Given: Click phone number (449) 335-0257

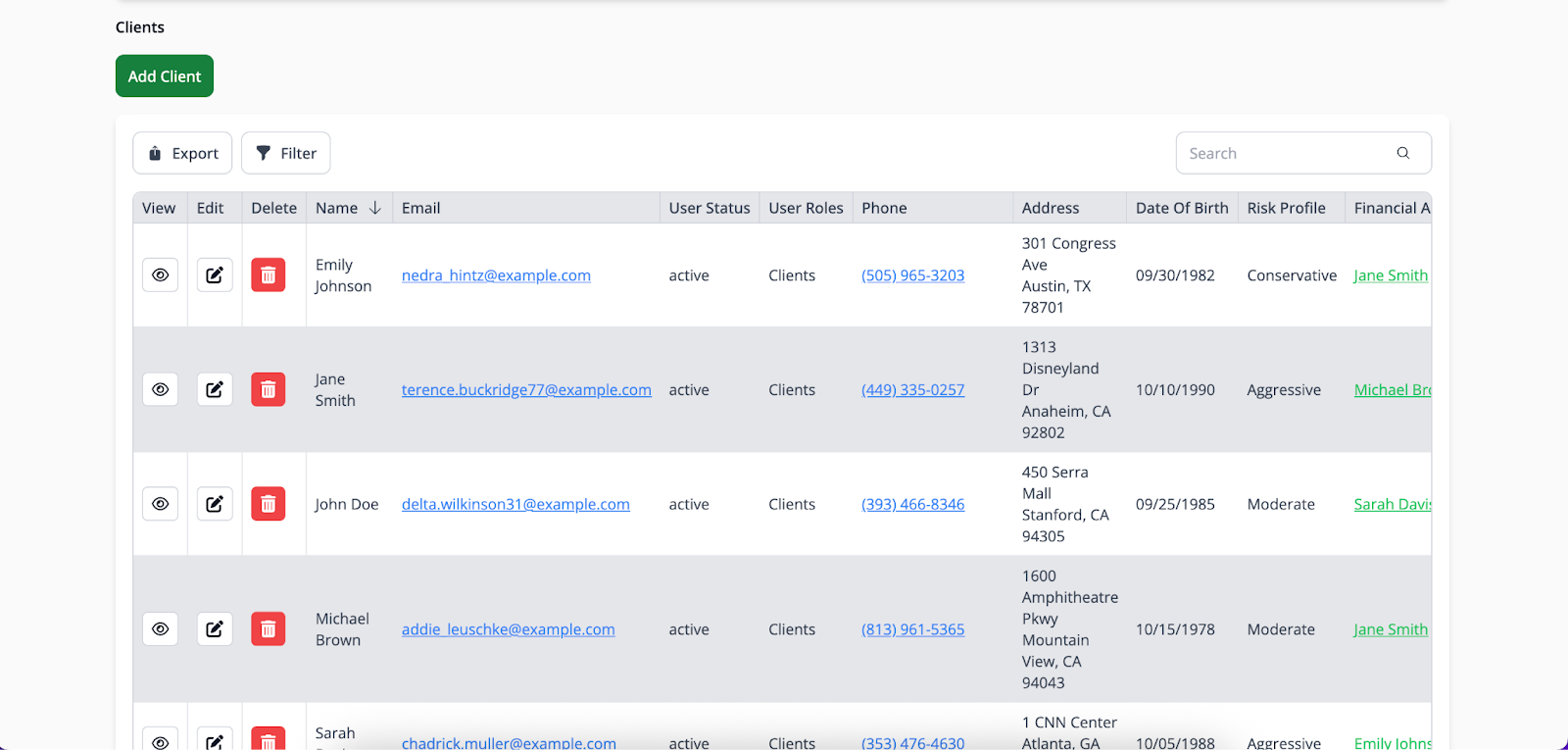Looking at the screenshot, I should [912, 390].
